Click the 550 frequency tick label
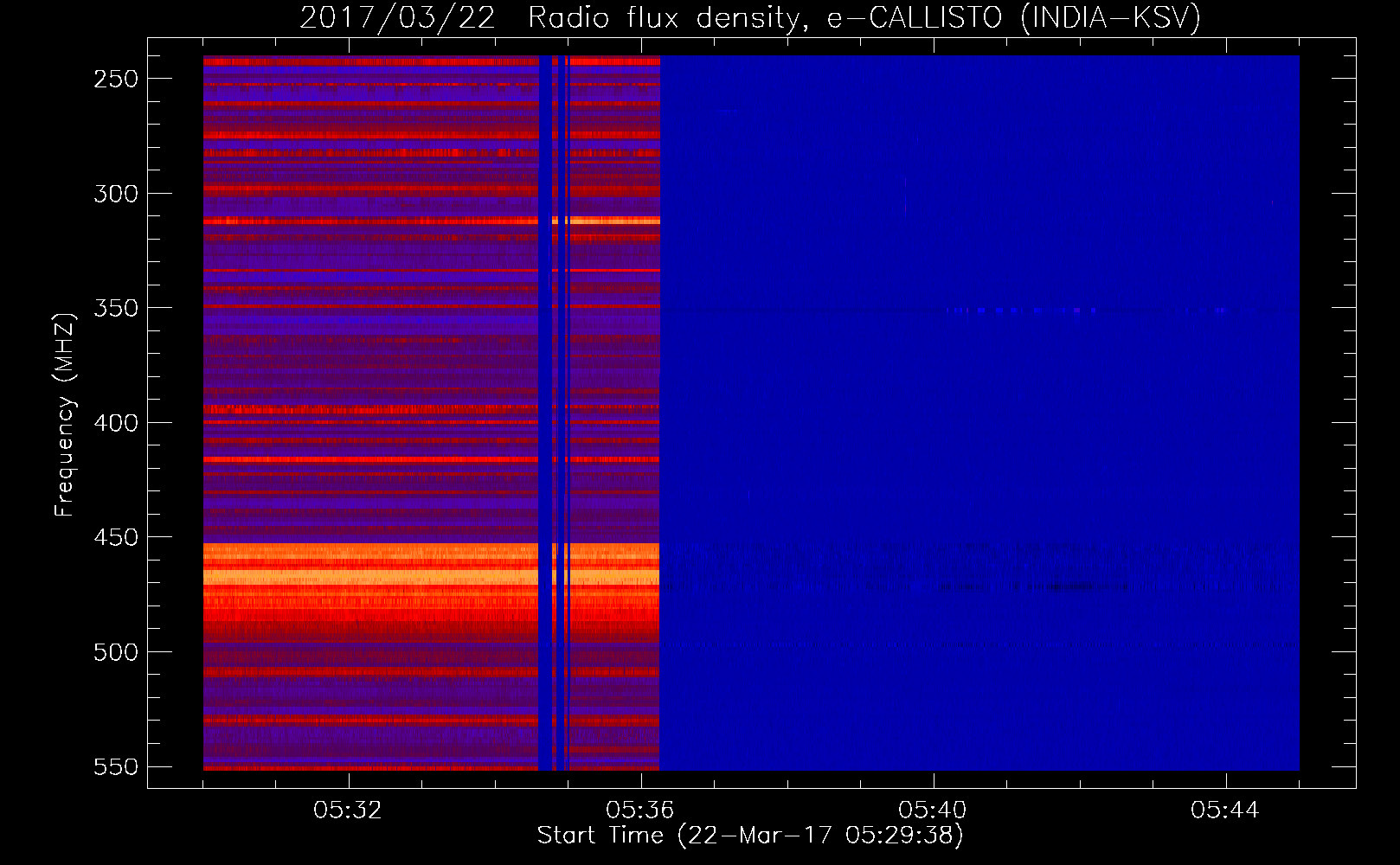The width and height of the screenshot is (1400, 865). pyautogui.click(x=116, y=766)
